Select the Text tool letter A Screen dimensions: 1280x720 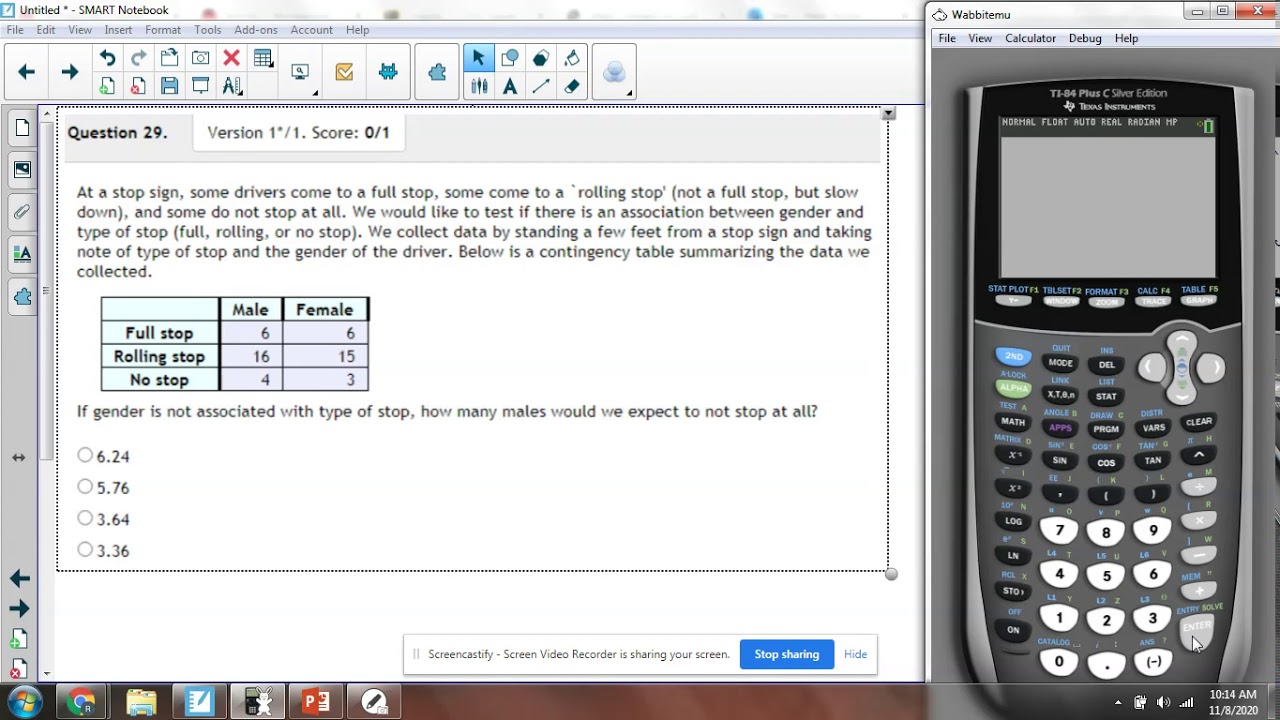tap(510, 86)
